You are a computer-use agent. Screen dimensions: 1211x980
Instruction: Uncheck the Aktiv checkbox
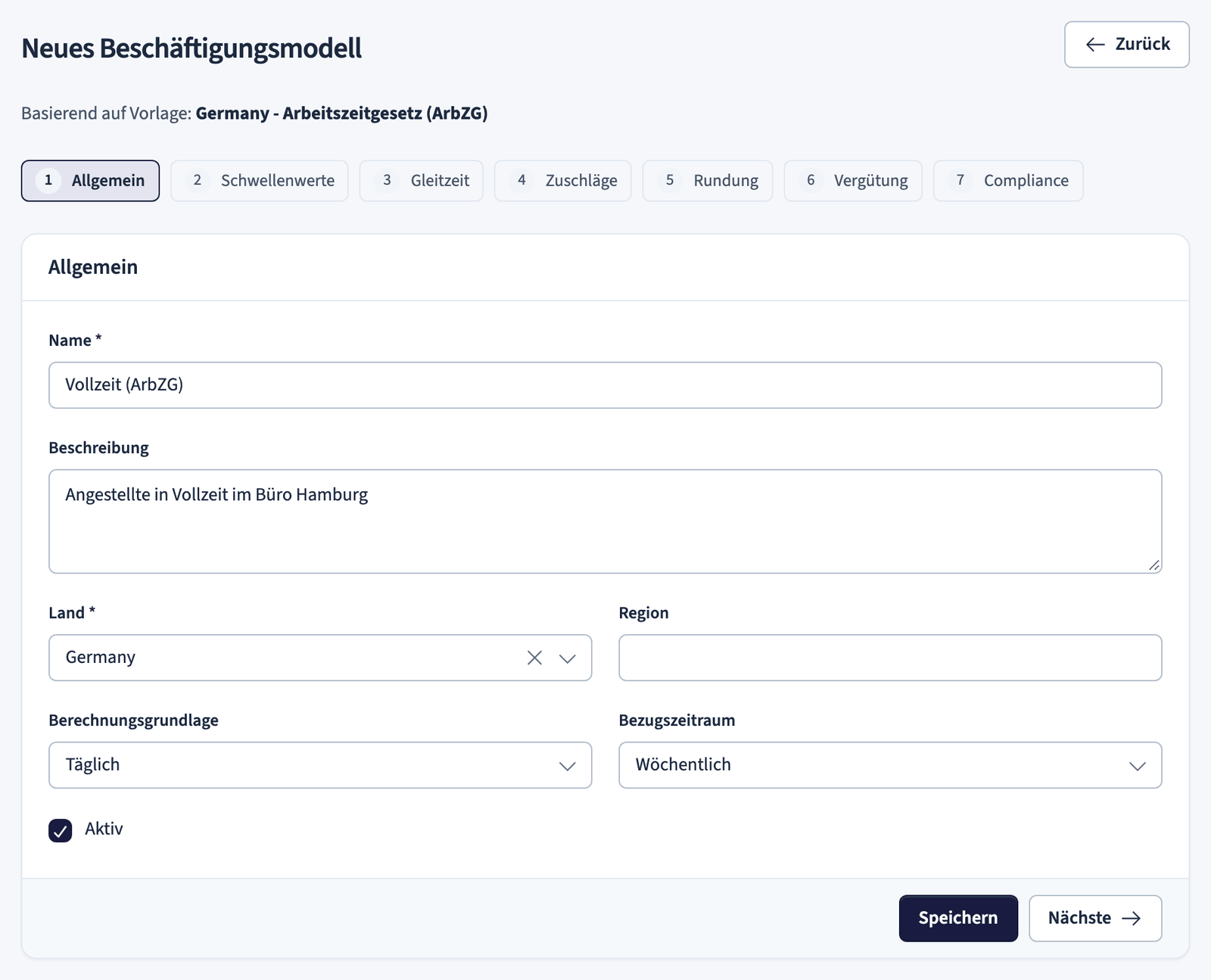coord(61,830)
